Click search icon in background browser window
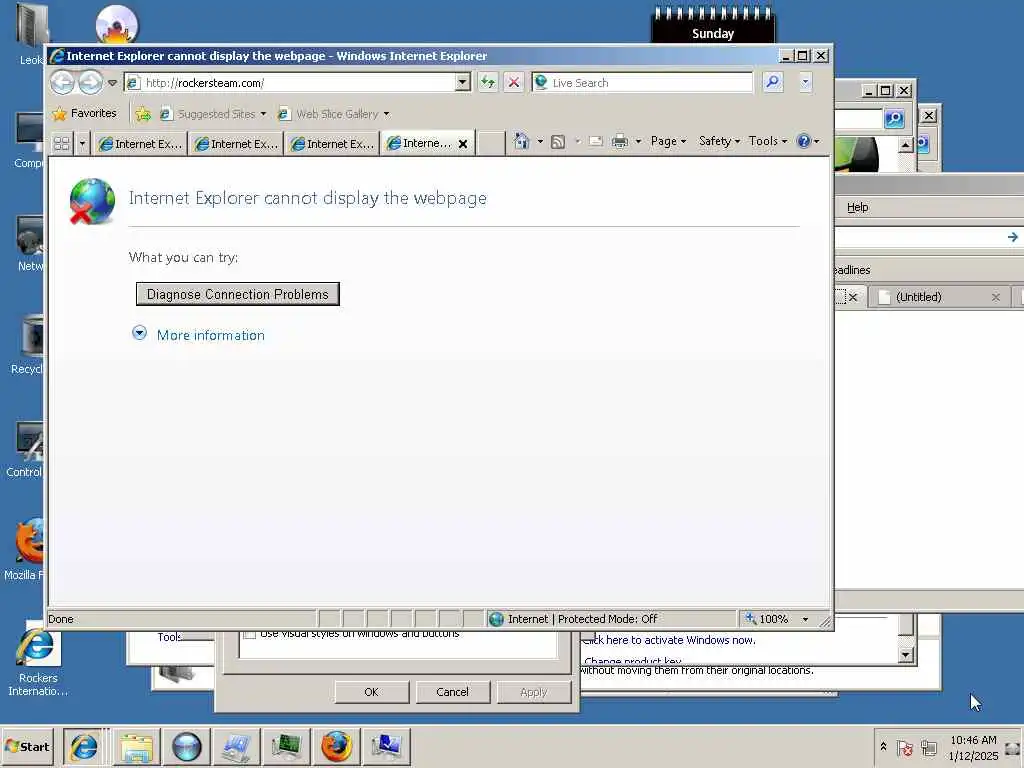This screenshot has height=768, width=1024. pyautogui.click(x=894, y=118)
